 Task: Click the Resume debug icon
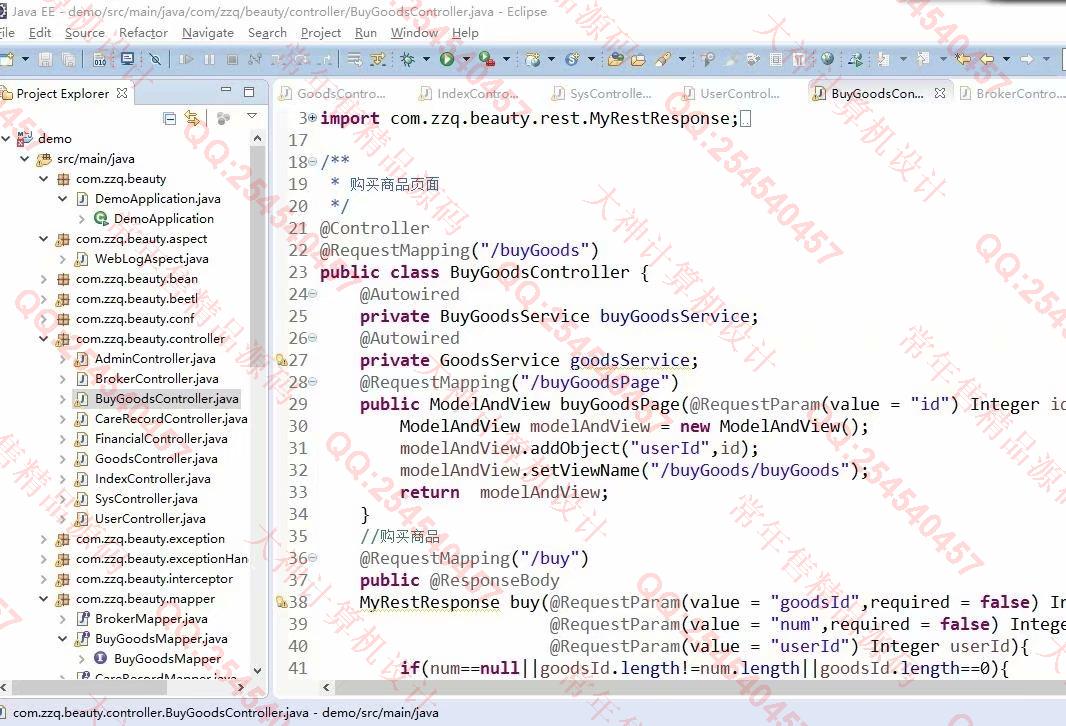click(x=186, y=60)
